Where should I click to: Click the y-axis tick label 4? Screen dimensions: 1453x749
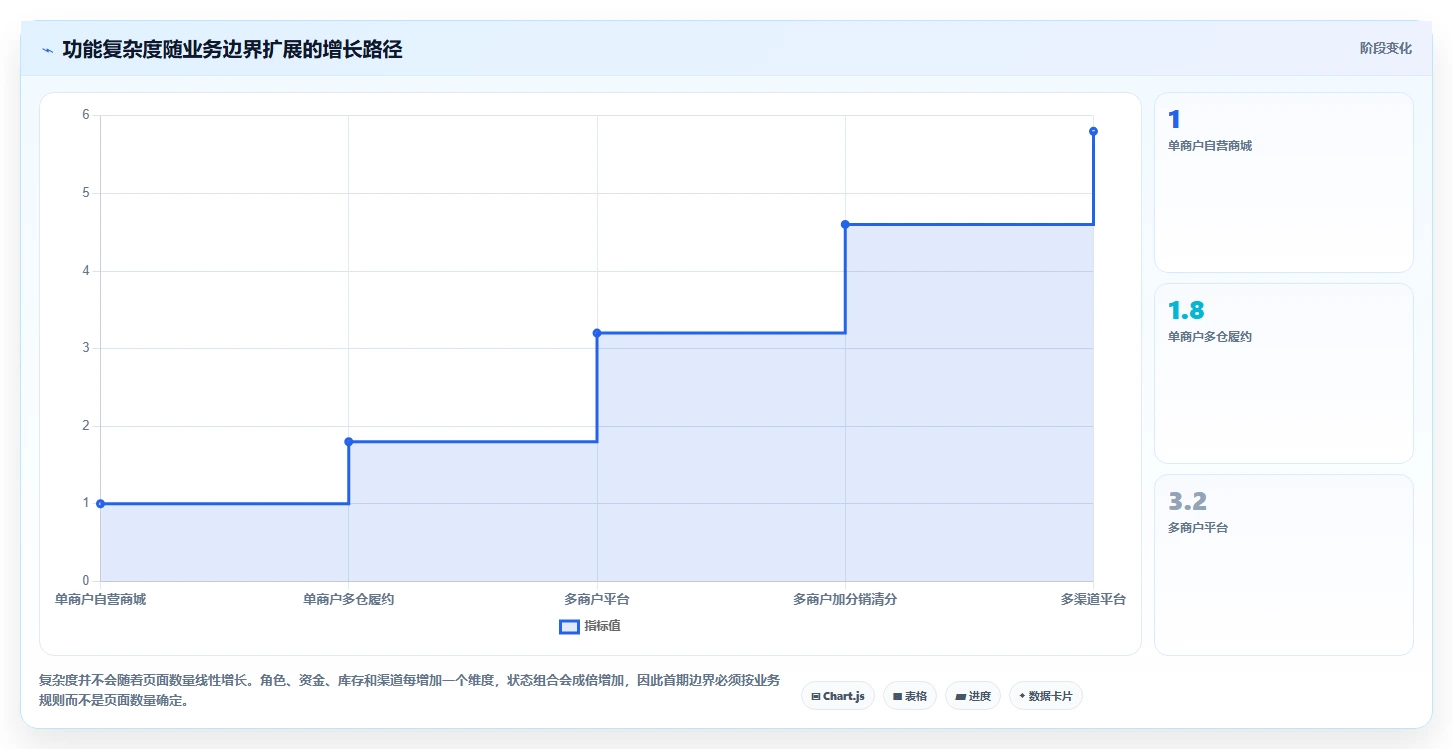86,271
